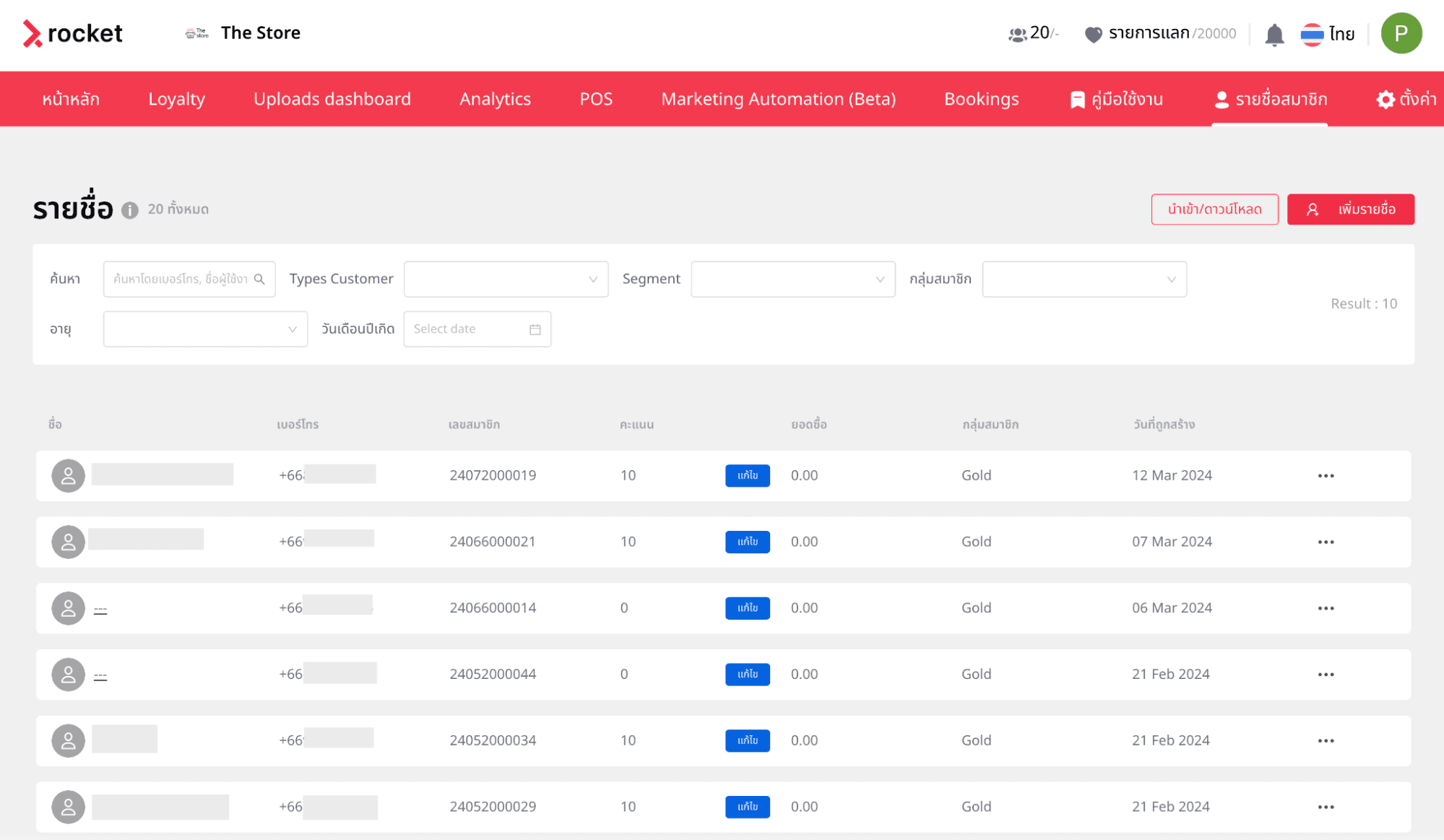Click the นำเข้า/ดาวน์โหลด import button
The image size is (1444, 840).
coord(1214,209)
